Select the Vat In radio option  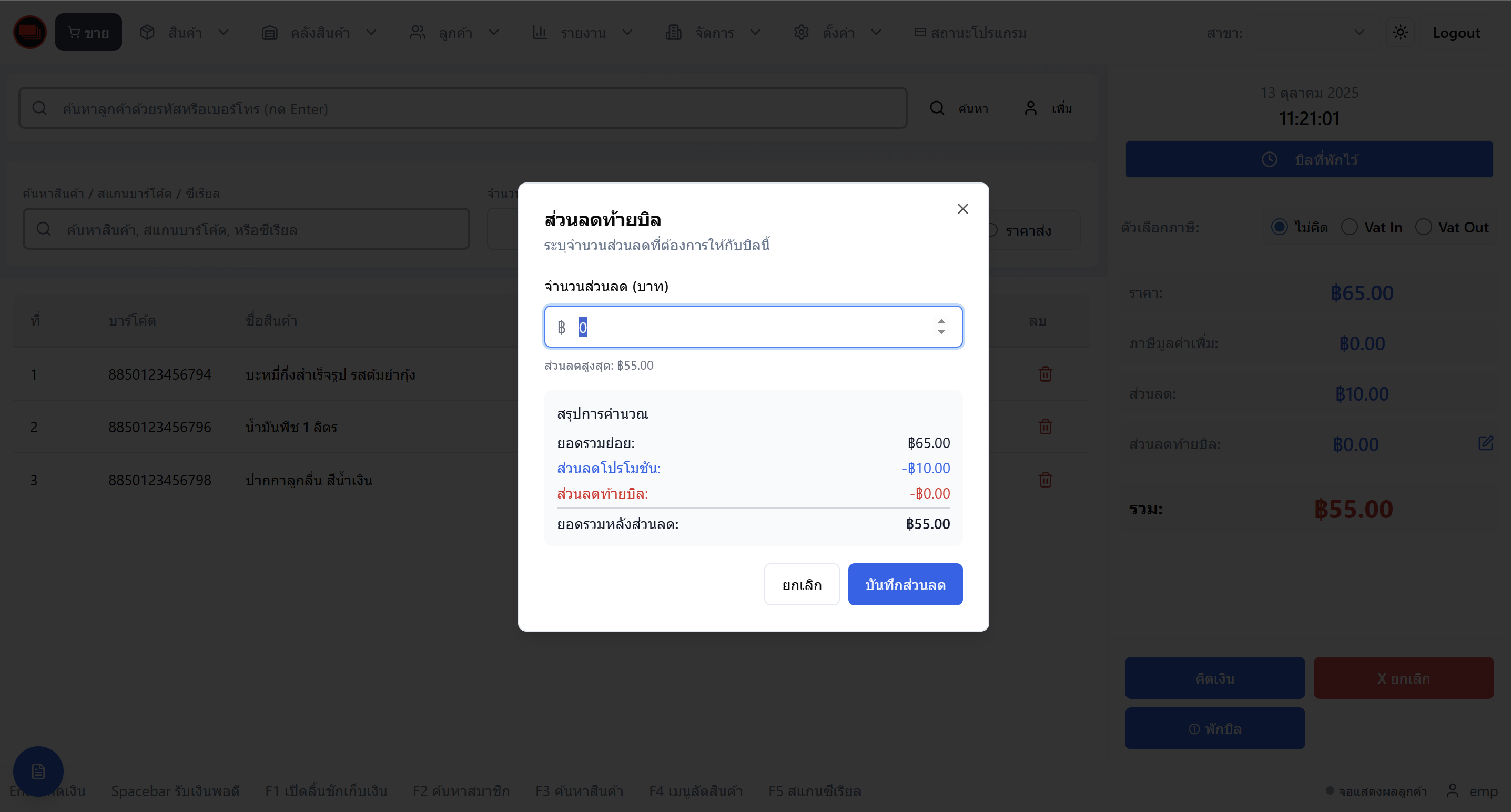(1350, 227)
